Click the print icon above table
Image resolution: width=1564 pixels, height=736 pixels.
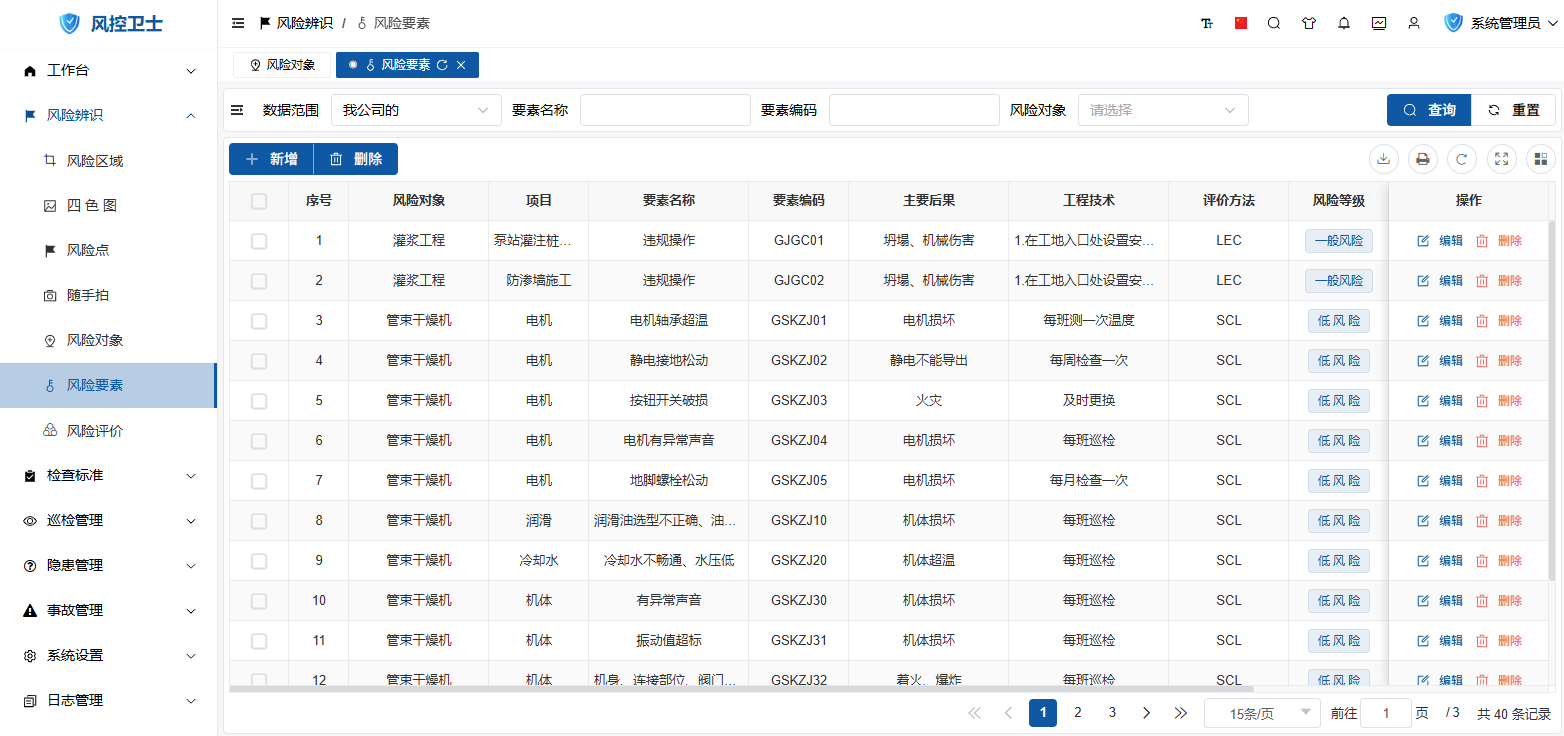tap(1422, 159)
